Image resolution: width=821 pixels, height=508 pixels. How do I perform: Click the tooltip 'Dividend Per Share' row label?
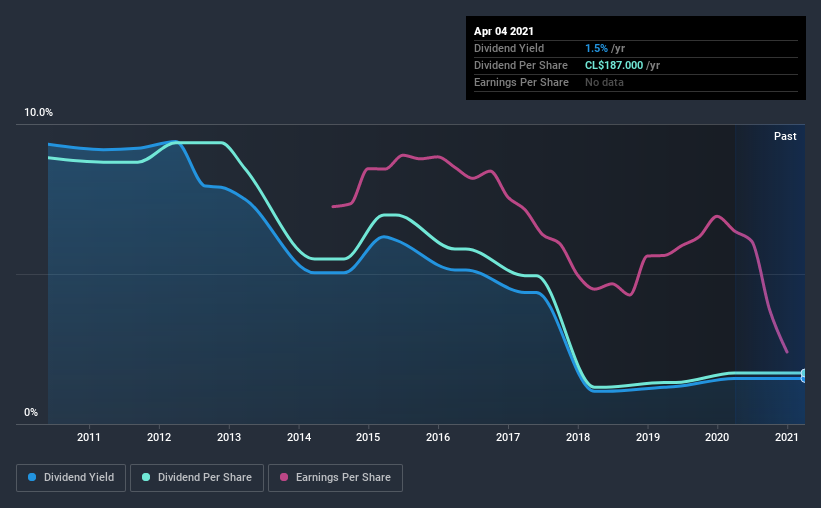click(x=520, y=65)
